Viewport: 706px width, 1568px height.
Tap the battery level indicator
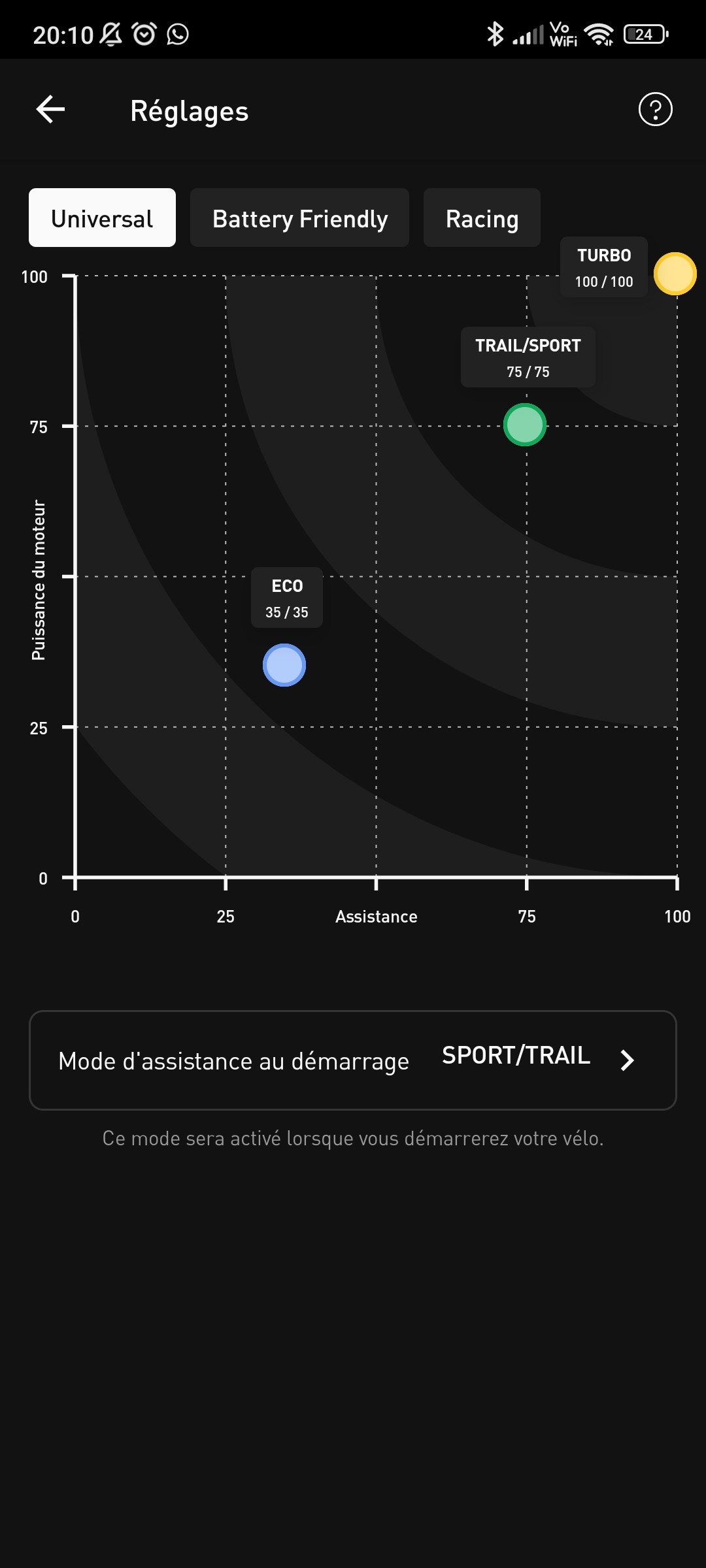(x=646, y=34)
